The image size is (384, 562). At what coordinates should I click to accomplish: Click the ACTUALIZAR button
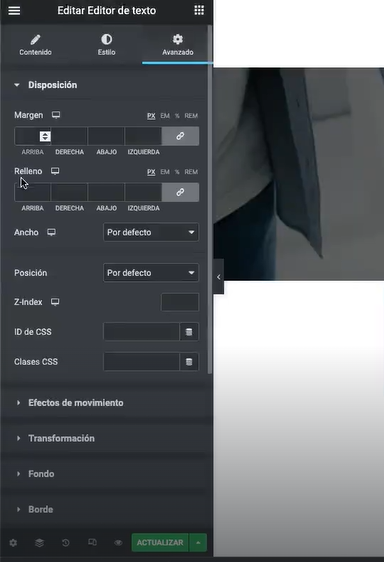coord(160,543)
